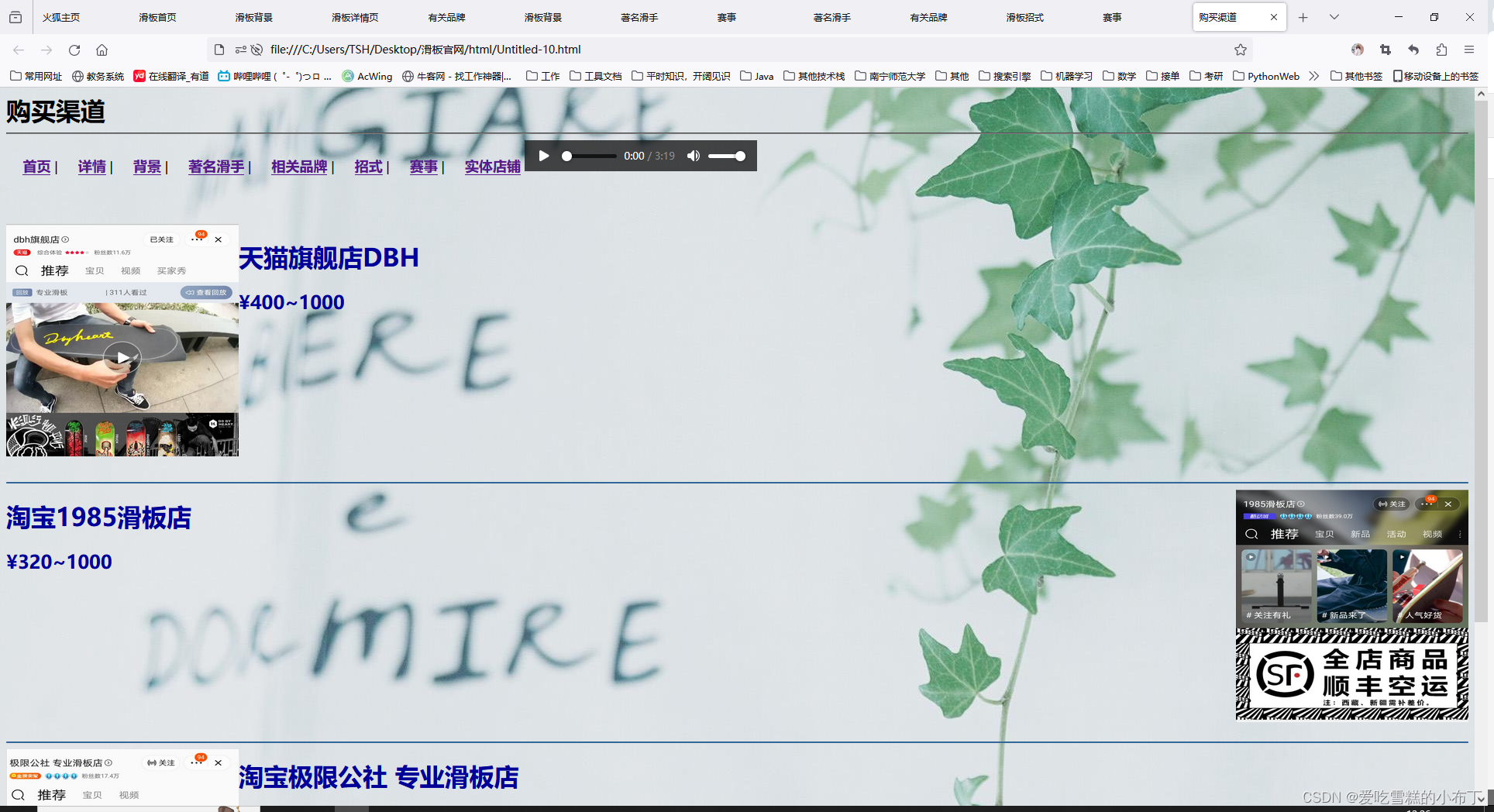Click the screenshot crop tool icon

click(1386, 50)
